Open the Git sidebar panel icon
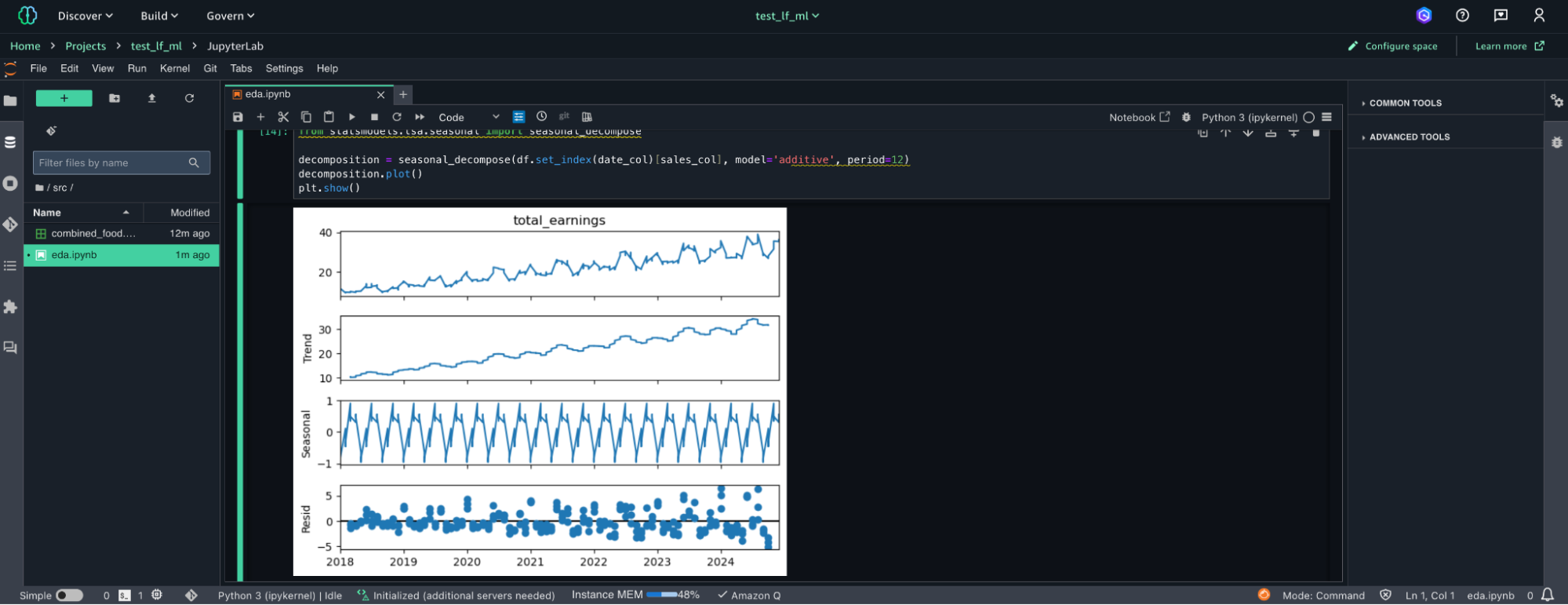 (x=10, y=224)
